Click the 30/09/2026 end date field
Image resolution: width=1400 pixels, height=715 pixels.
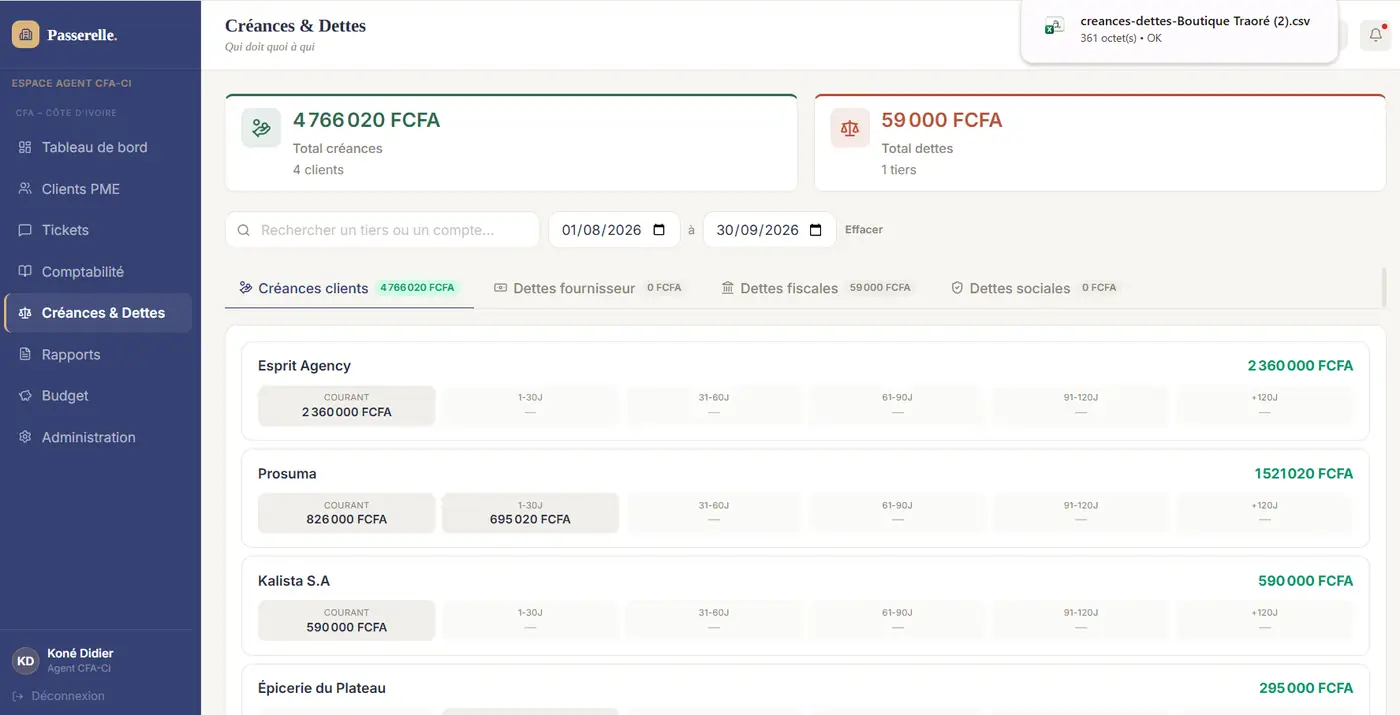pos(770,230)
